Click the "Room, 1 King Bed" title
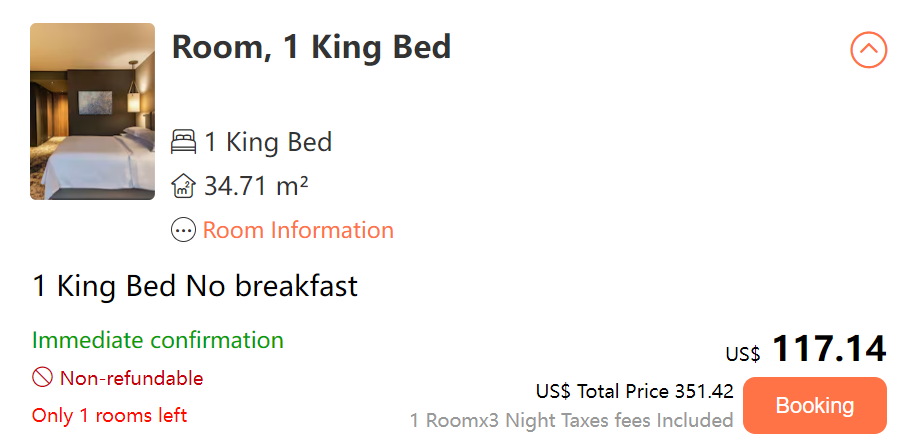The height and width of the screenshot is (448, 912). click(x=311, y=47)
